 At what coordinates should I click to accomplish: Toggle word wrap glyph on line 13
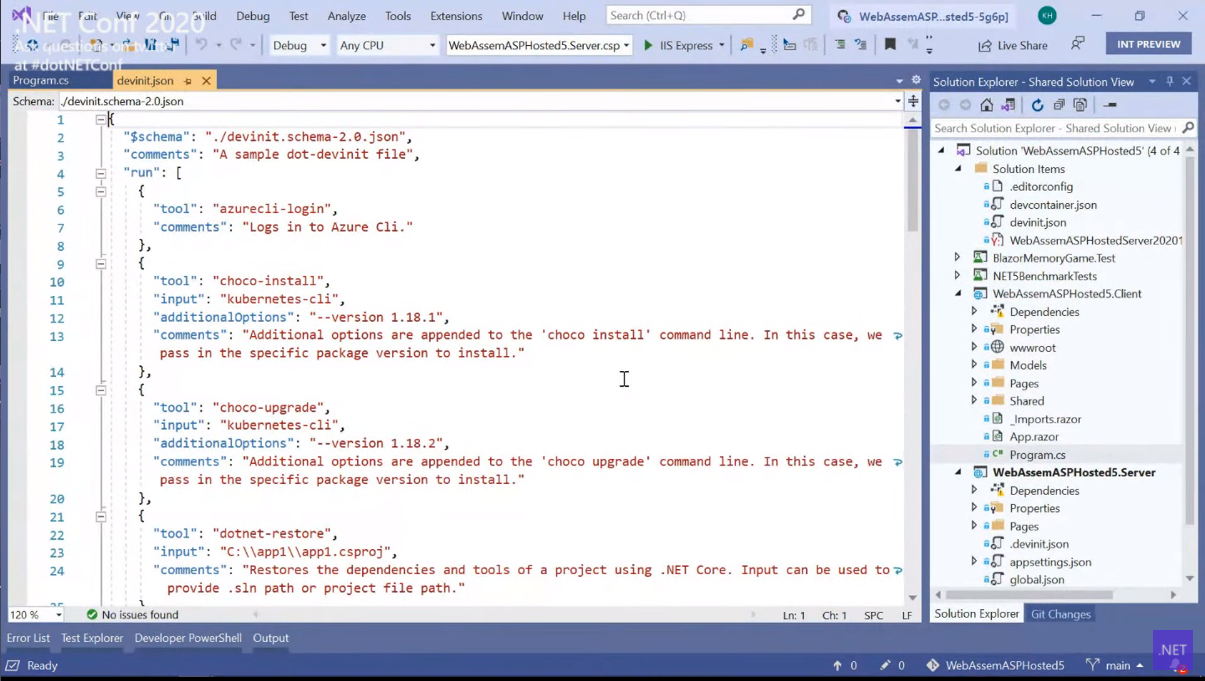pos(897,336)
